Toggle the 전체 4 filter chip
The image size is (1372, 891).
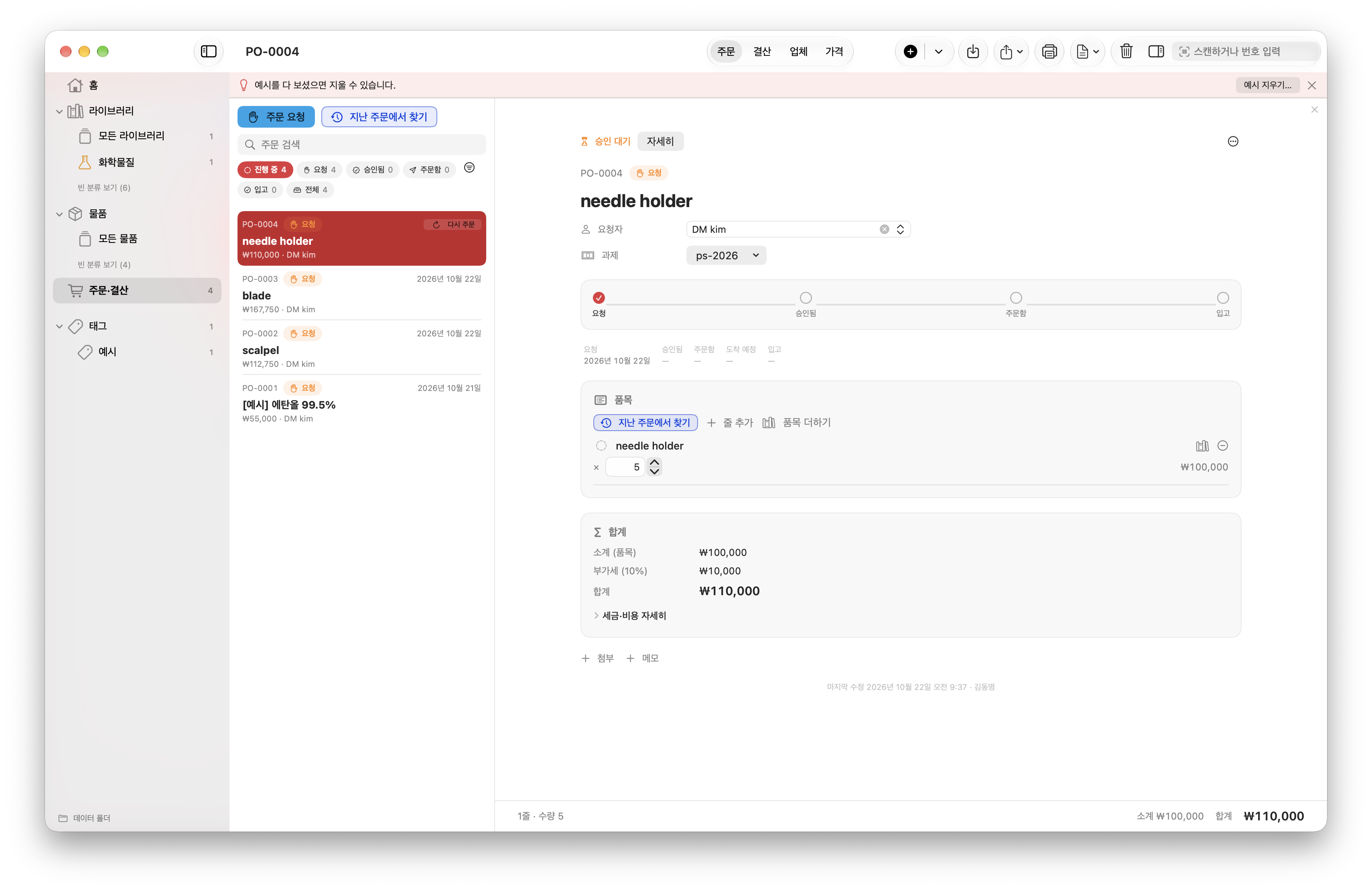(x=310, y=190)
